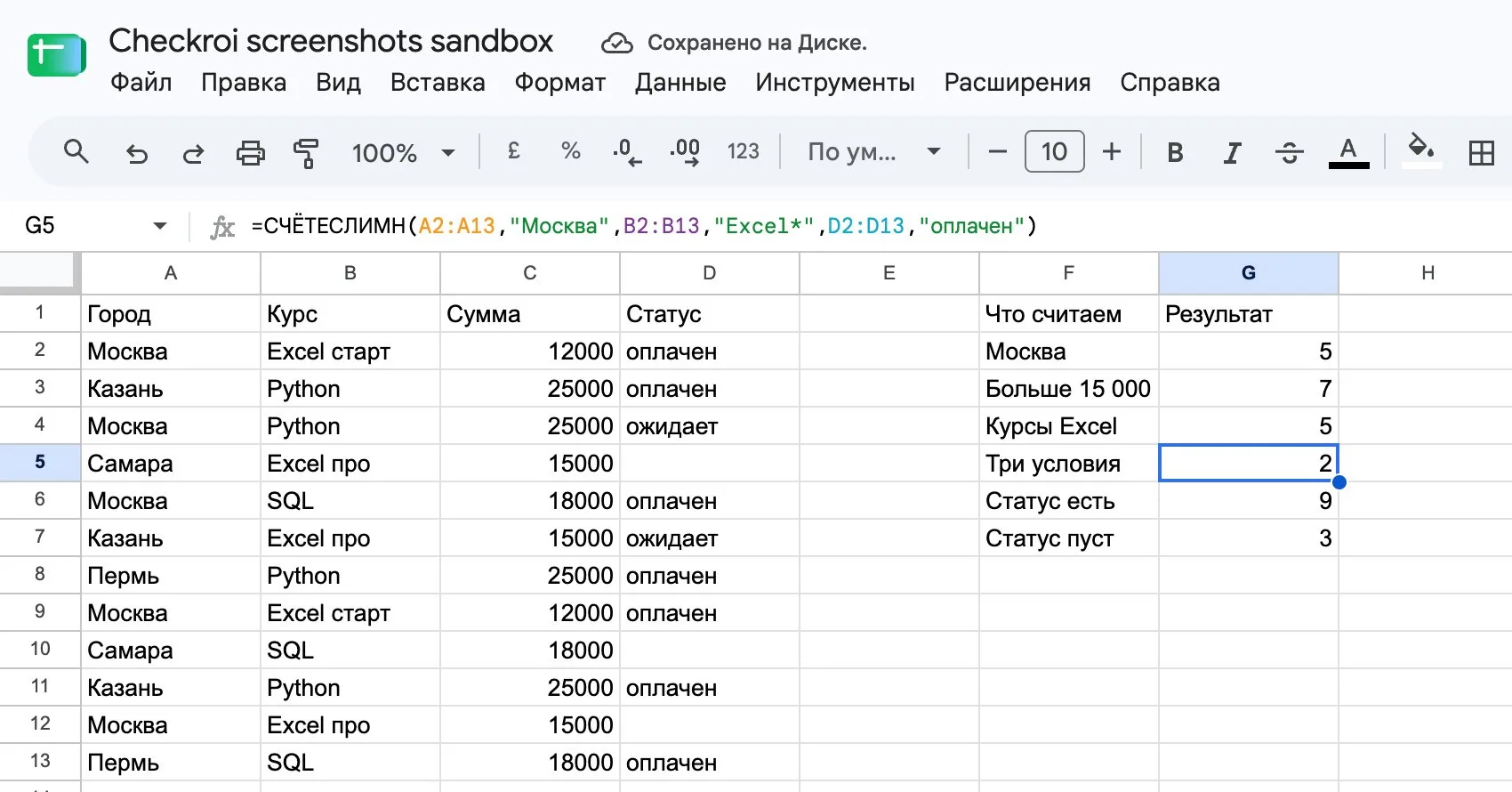Screen dimensions: 1512x792
Task: Open the Файл menu
Action: [141, 83]
